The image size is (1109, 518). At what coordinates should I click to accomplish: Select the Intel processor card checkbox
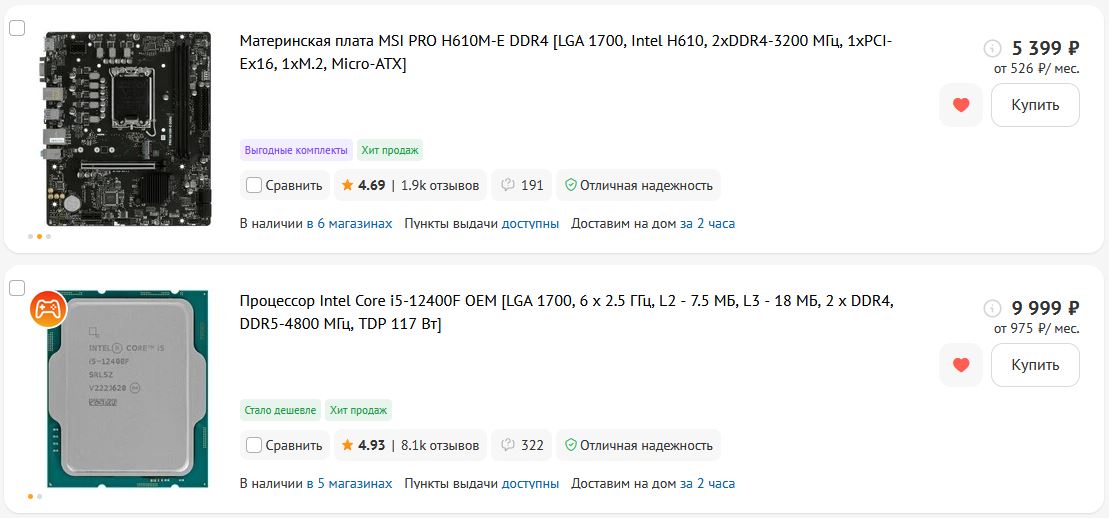pyautogui.click(x=17, y=288)
